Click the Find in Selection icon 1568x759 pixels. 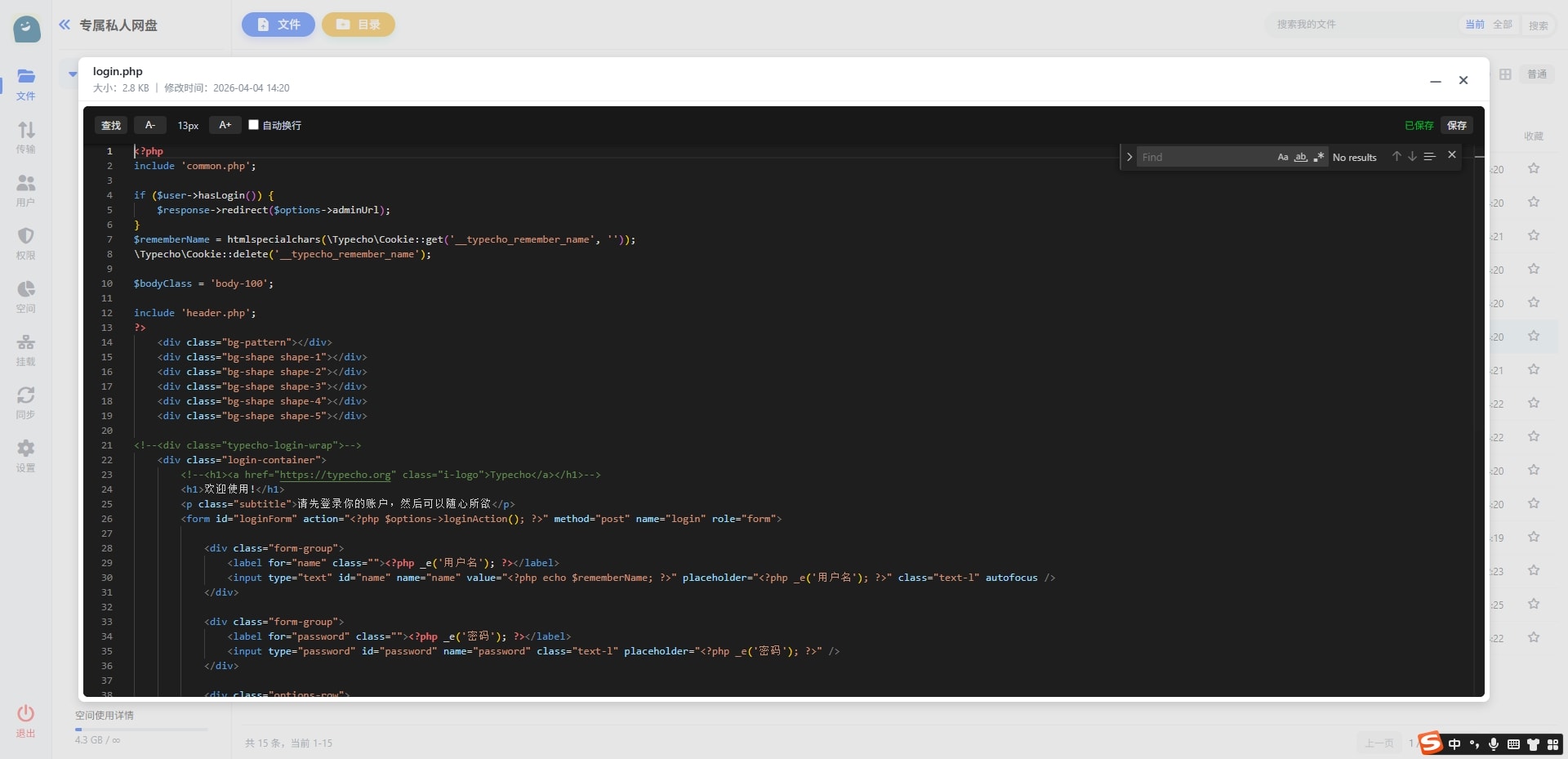[1429, 156]
